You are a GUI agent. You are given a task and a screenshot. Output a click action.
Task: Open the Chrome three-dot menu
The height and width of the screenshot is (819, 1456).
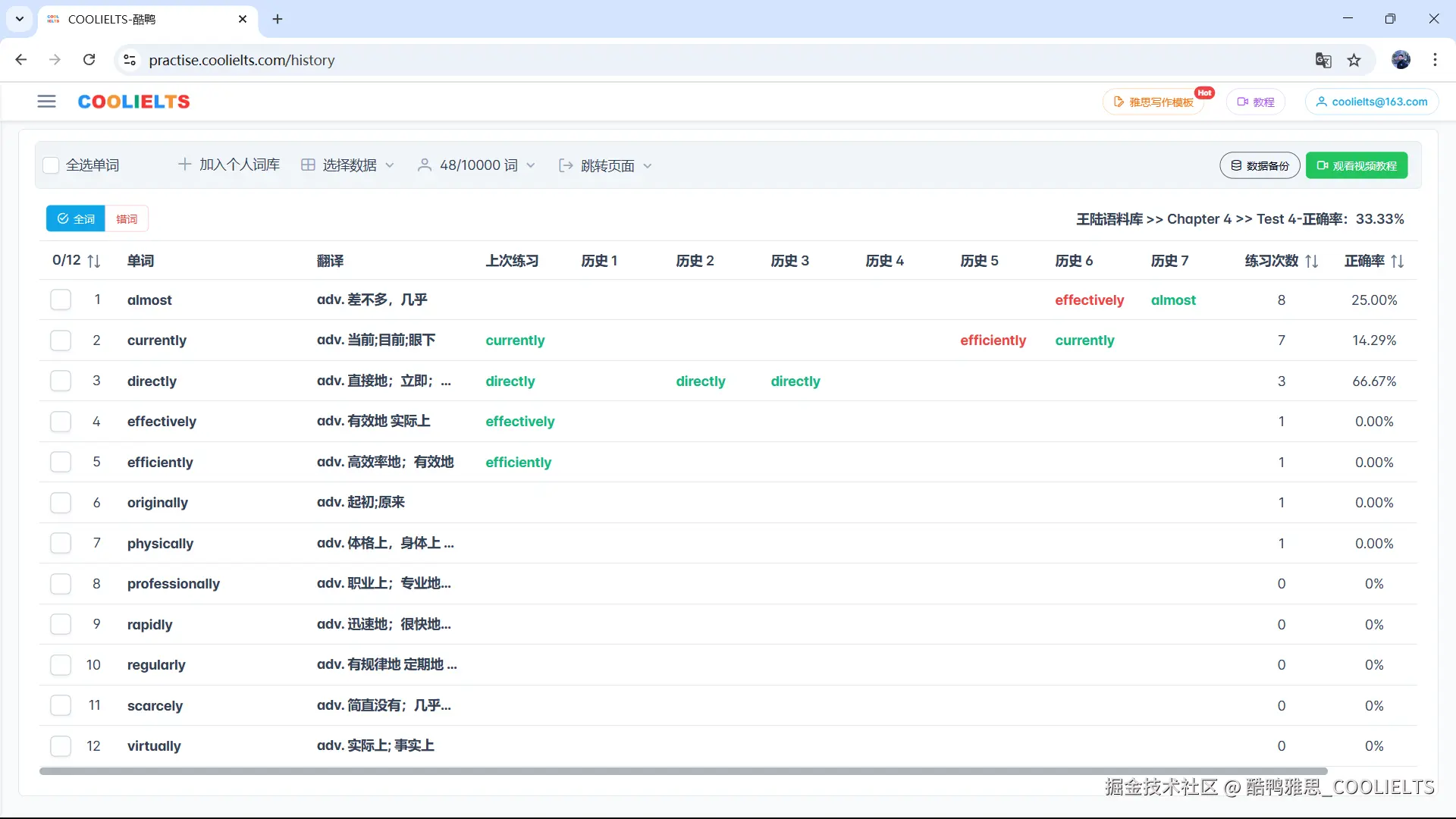[x=1436, y=60]
